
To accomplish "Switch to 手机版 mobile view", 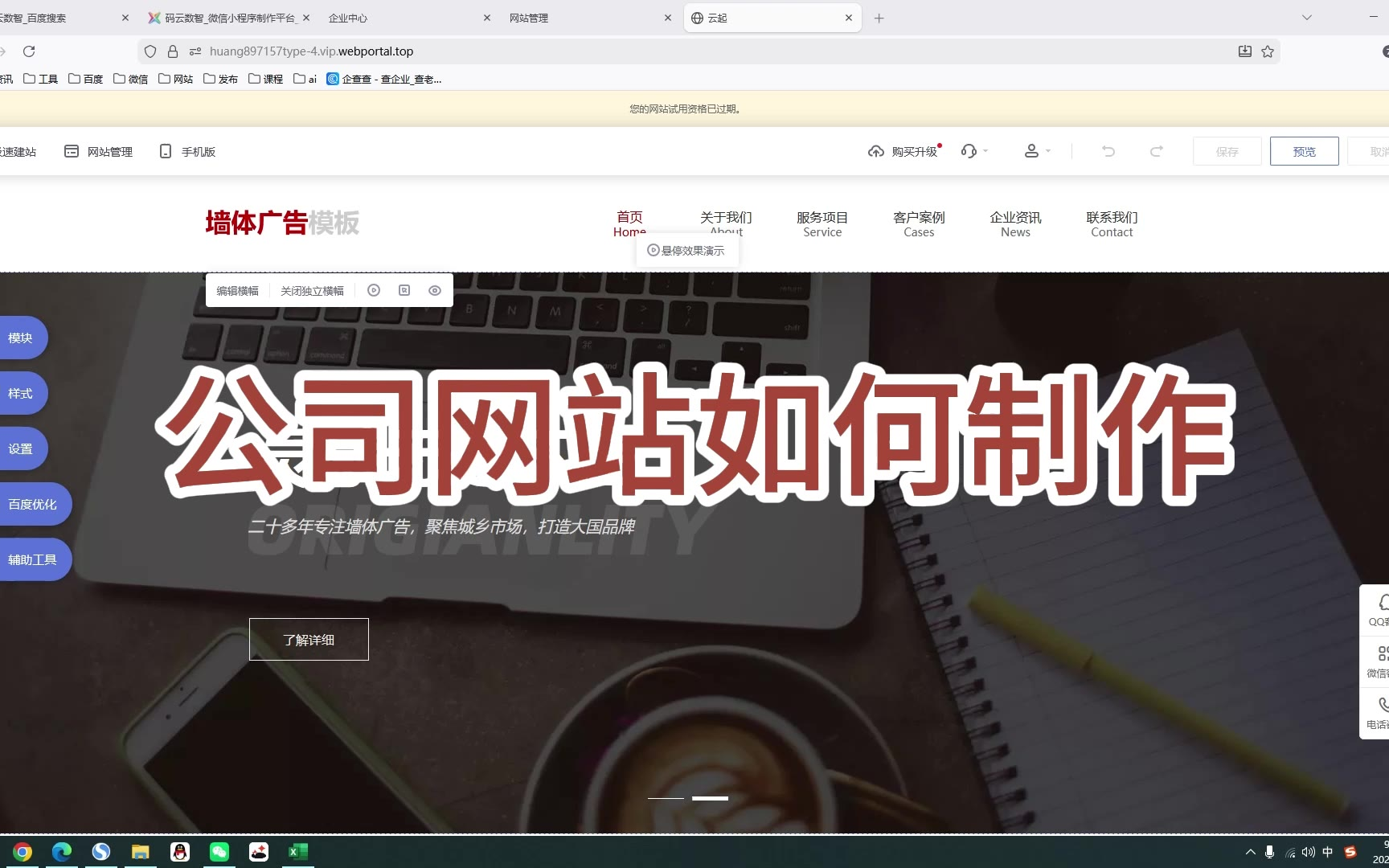I will (x=187, y=151).
